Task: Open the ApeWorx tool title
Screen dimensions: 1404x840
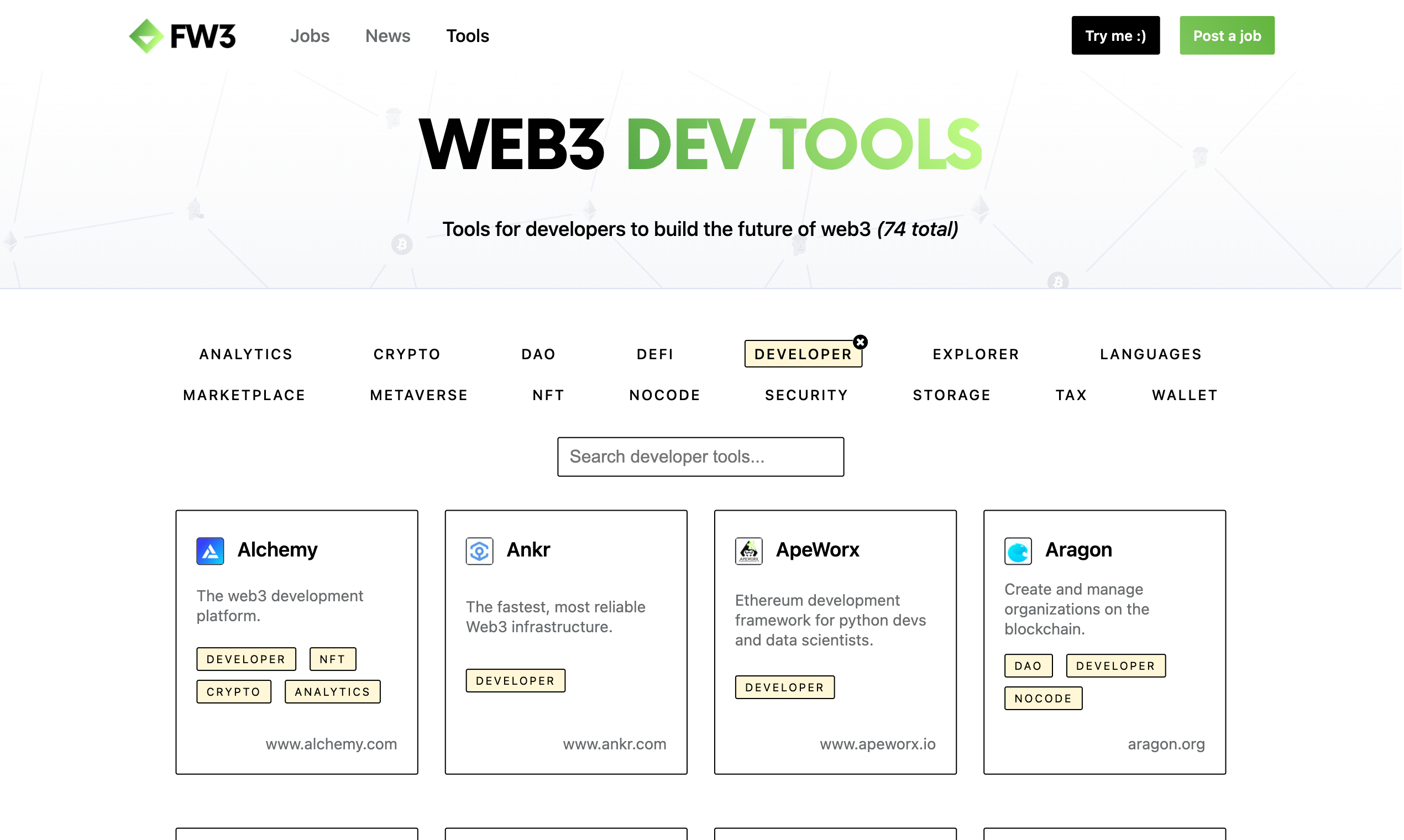Action: point(818,550)
